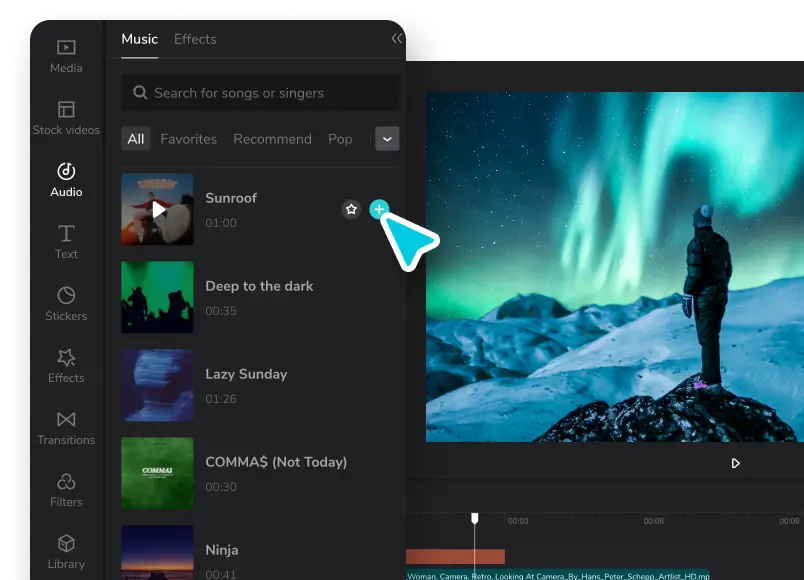Screen dimensions: 804x580
Task: Click the 00:30 duration of COMMA$
Action: (221, 487)
